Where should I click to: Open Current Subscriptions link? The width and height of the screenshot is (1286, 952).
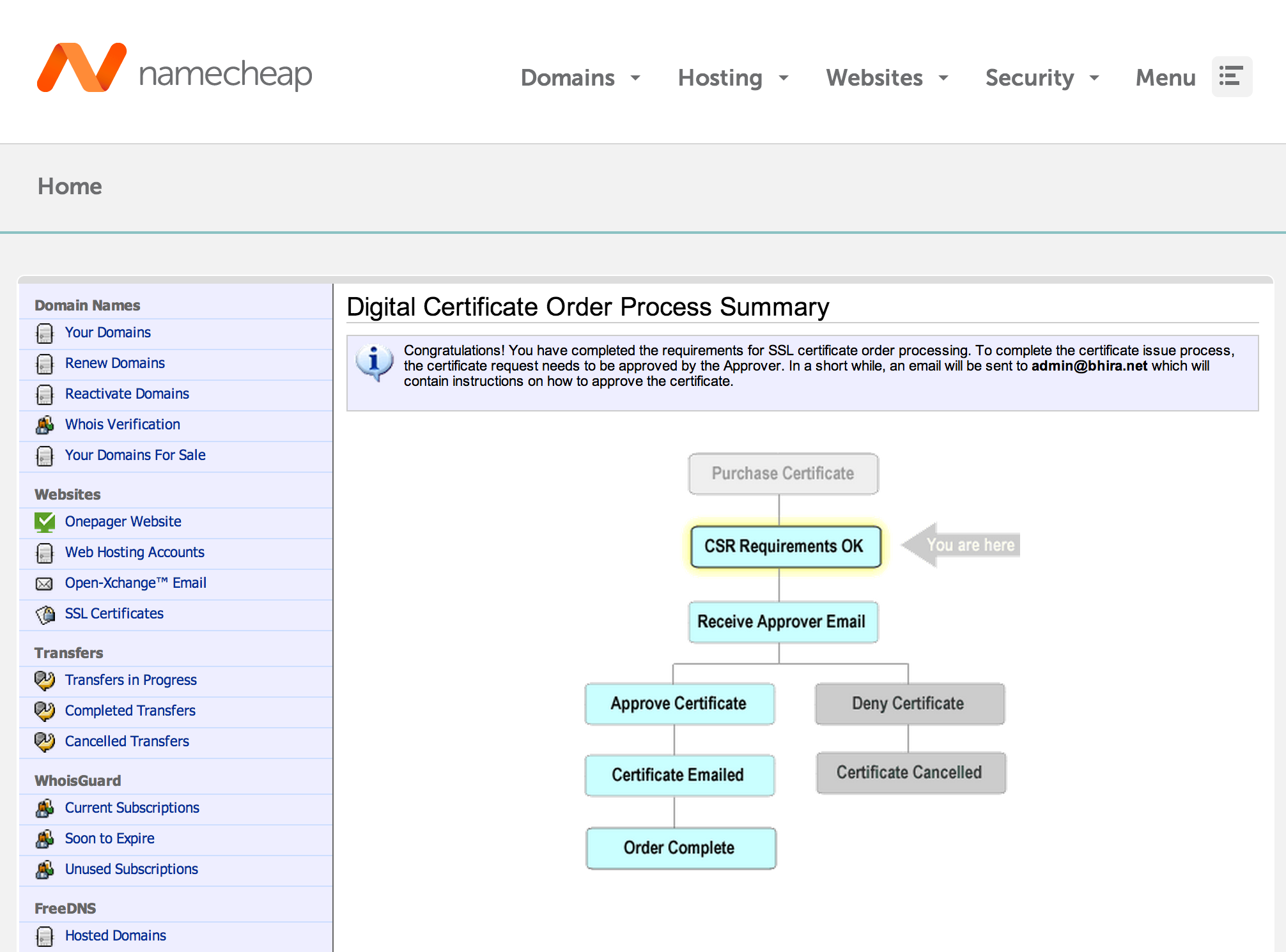(x=132, y=808)
